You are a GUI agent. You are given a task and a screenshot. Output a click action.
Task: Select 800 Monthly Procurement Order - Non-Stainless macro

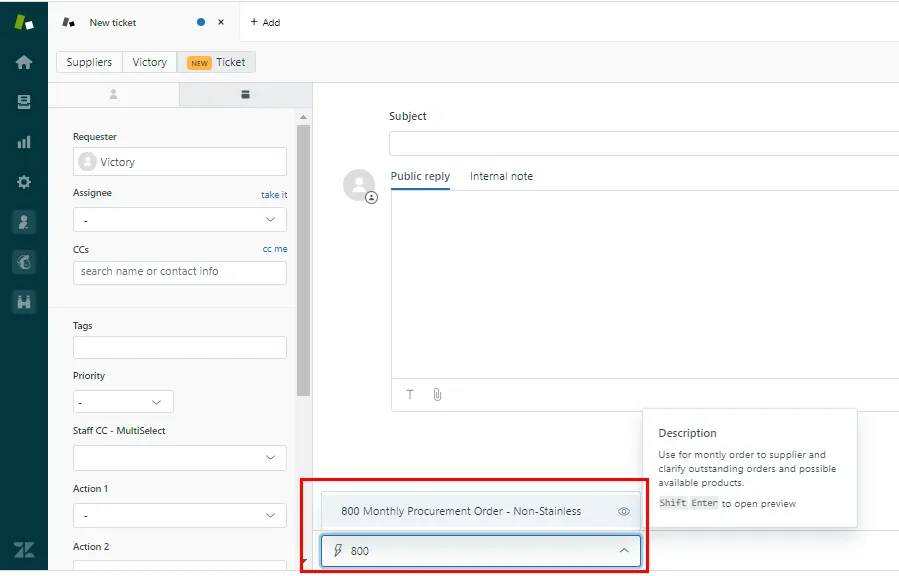480,511
